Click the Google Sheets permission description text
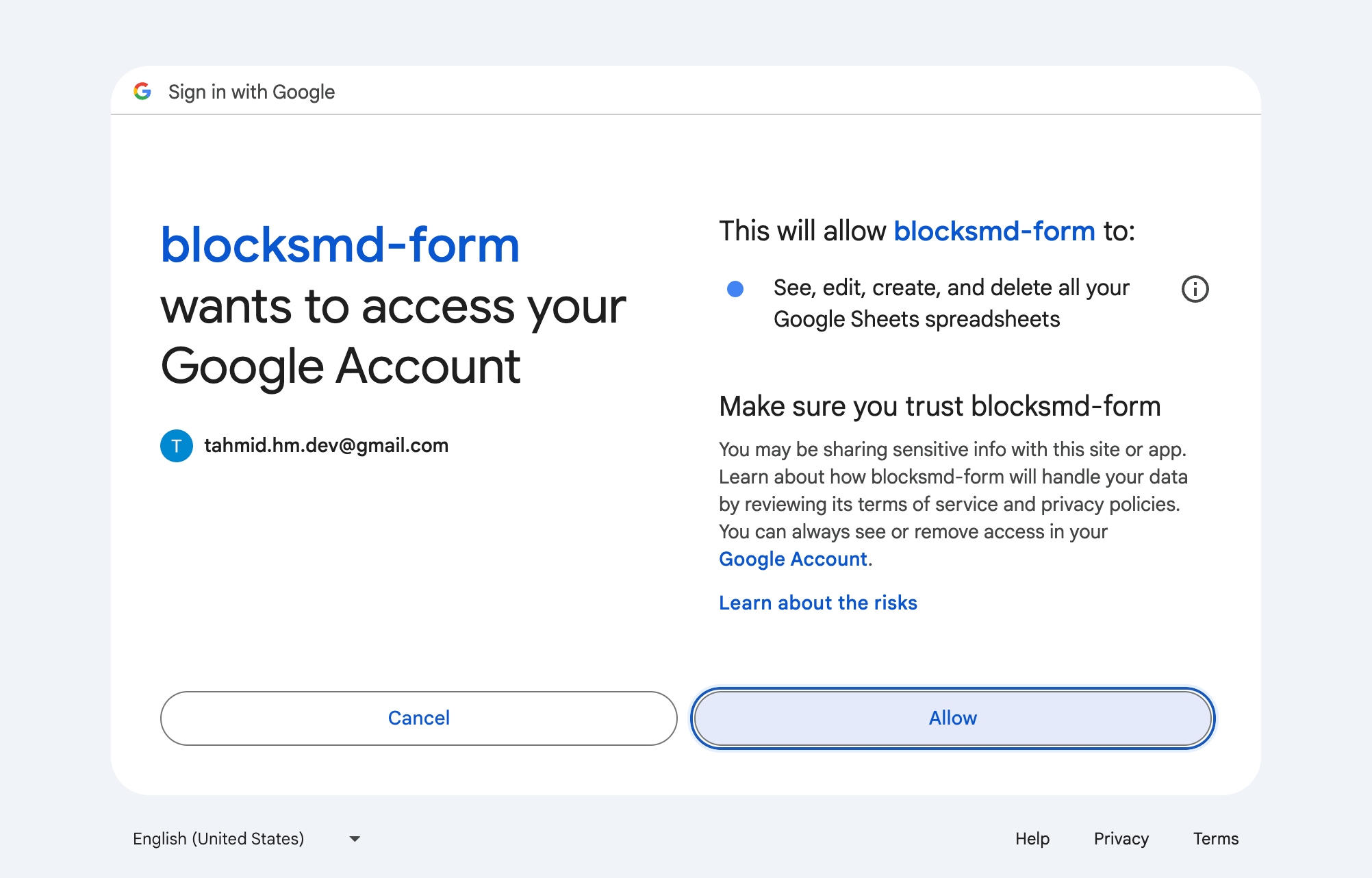The height and width of the screenshot is (878, 1372). pyautogui.click(x=950, y=303)
